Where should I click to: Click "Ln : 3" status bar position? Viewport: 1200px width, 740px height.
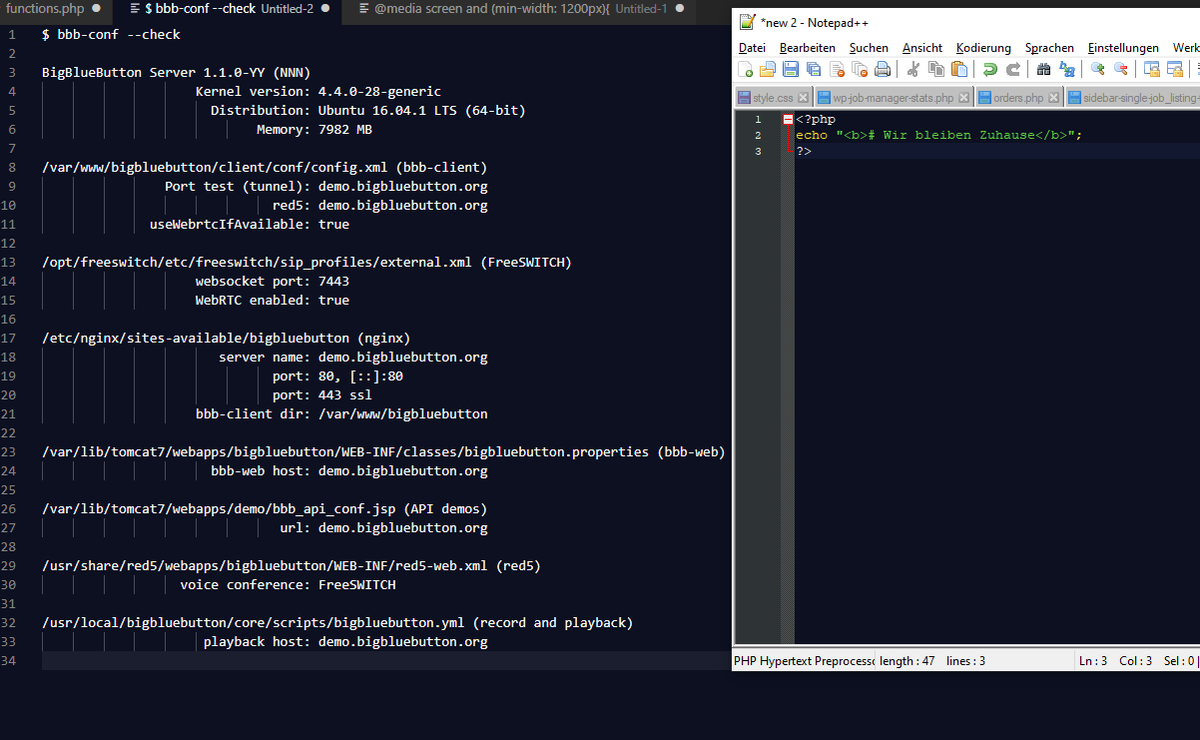point(1093,661)
